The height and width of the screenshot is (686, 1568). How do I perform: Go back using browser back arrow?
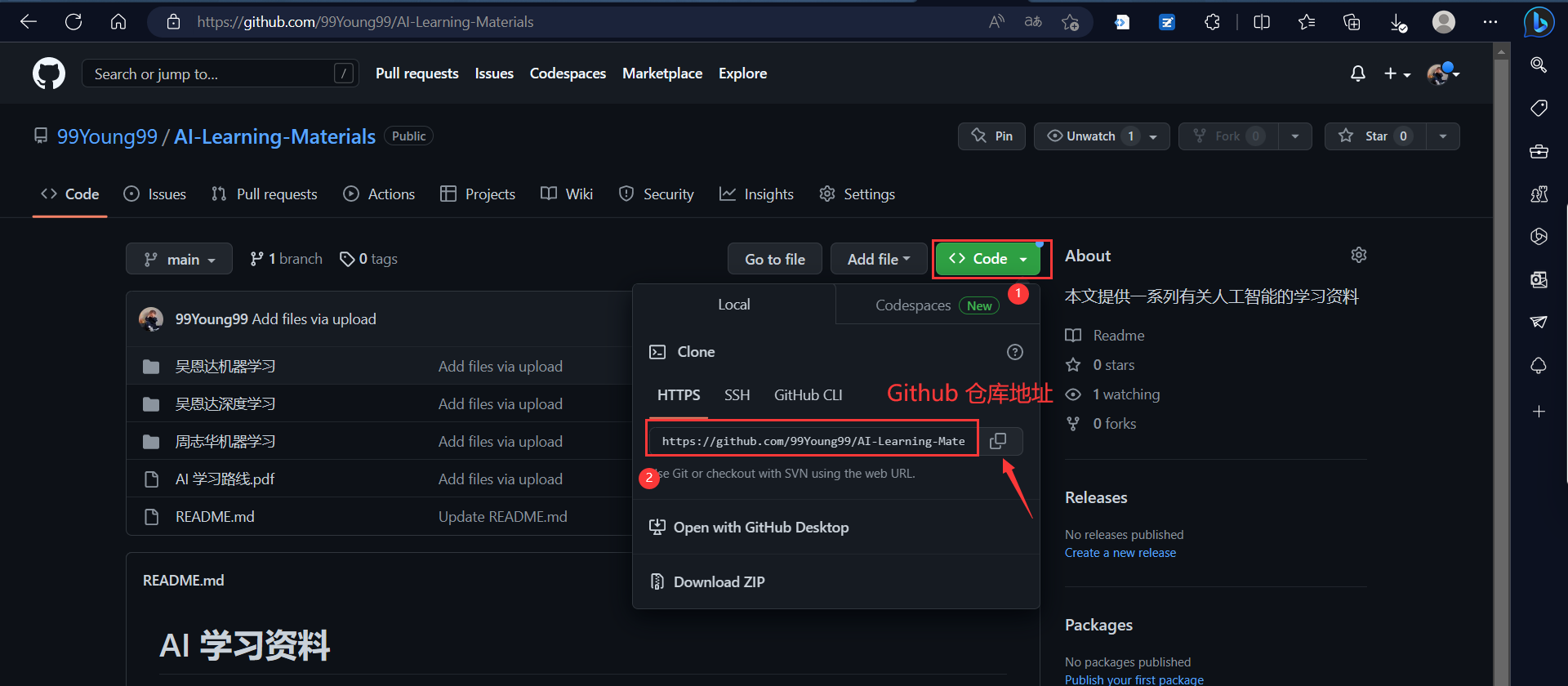(x=29, y=22)
